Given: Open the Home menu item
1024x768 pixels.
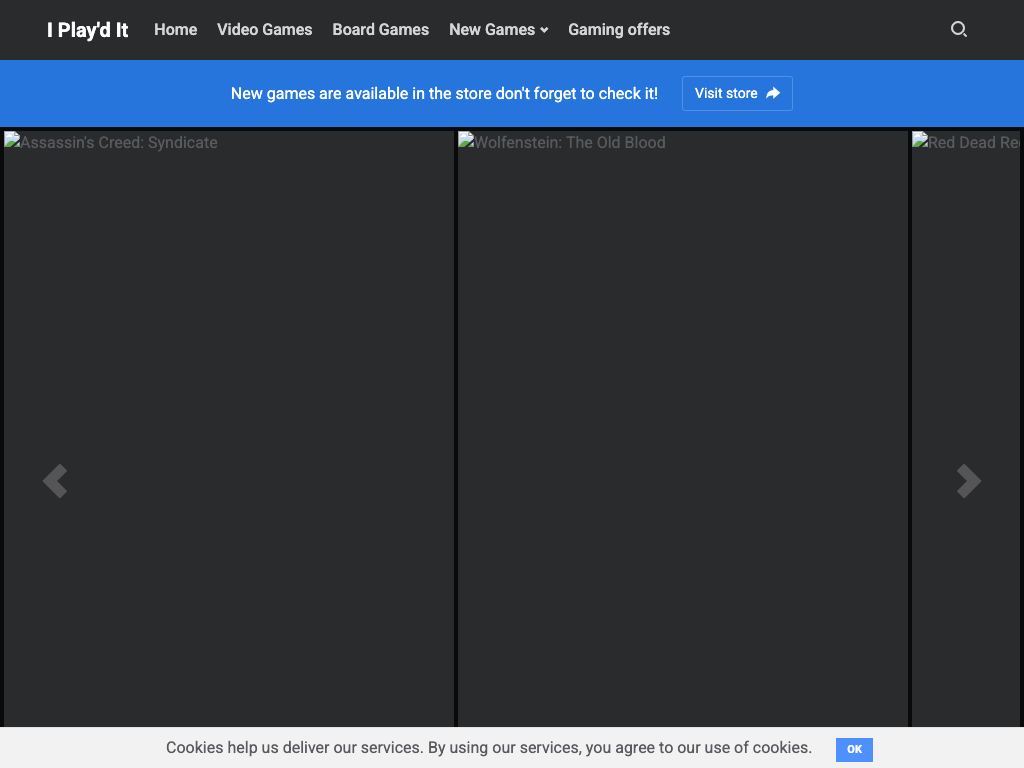Looking at the screenshot, I should coord(175,30).
